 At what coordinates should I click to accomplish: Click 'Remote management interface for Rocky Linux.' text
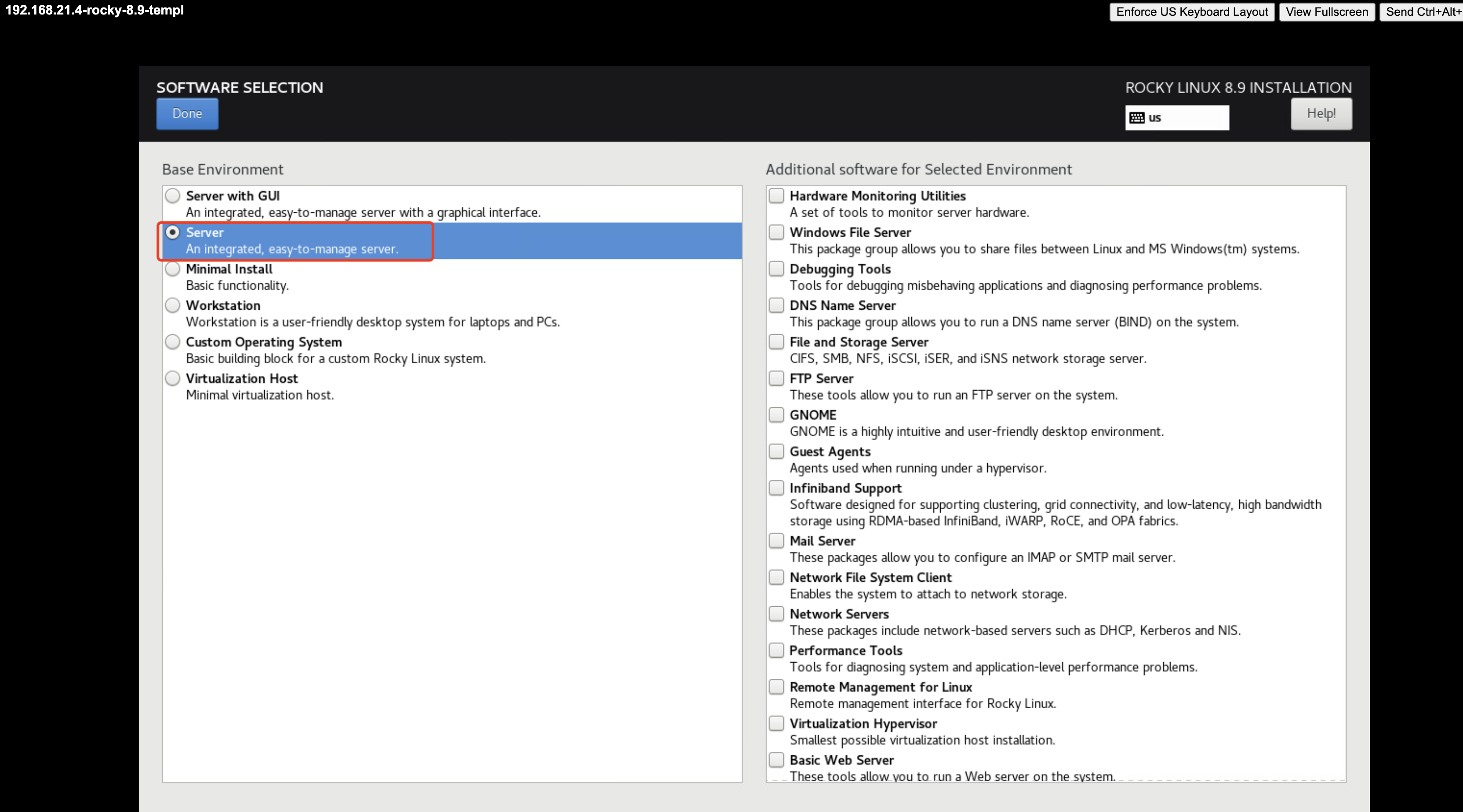tap(923, 704)
